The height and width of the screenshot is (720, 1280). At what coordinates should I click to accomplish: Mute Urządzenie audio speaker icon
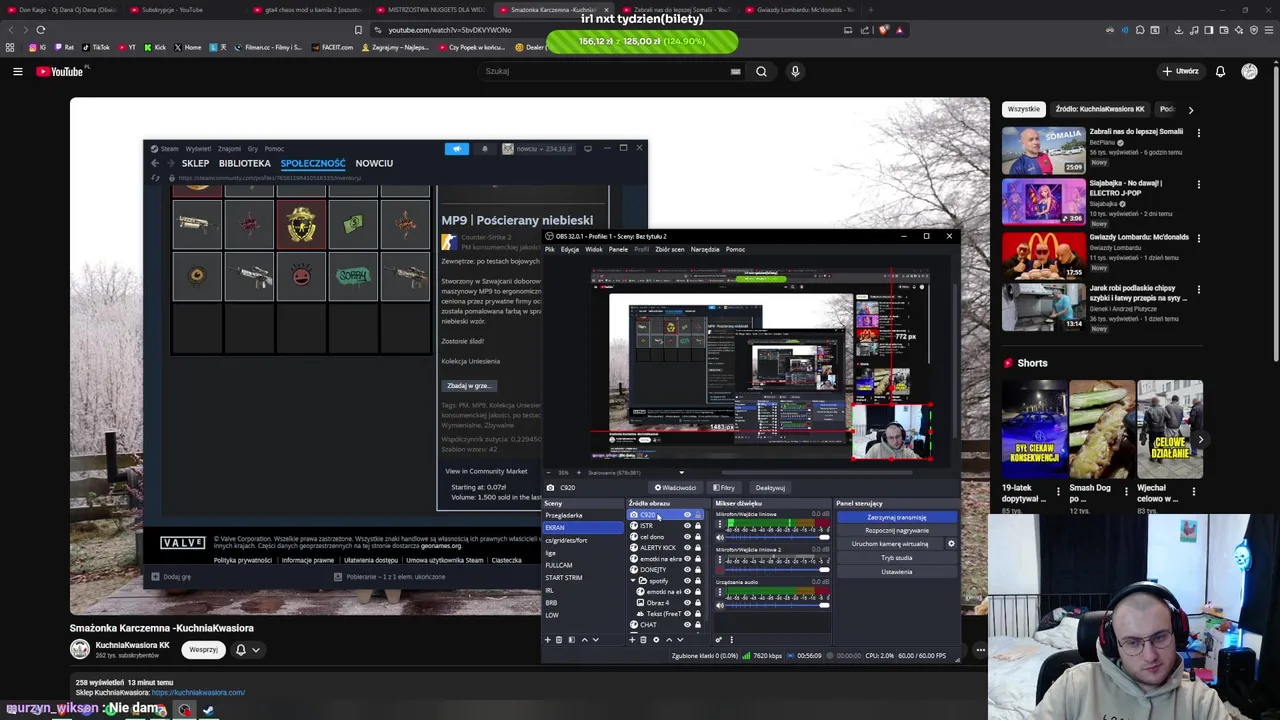pos(720,605)
